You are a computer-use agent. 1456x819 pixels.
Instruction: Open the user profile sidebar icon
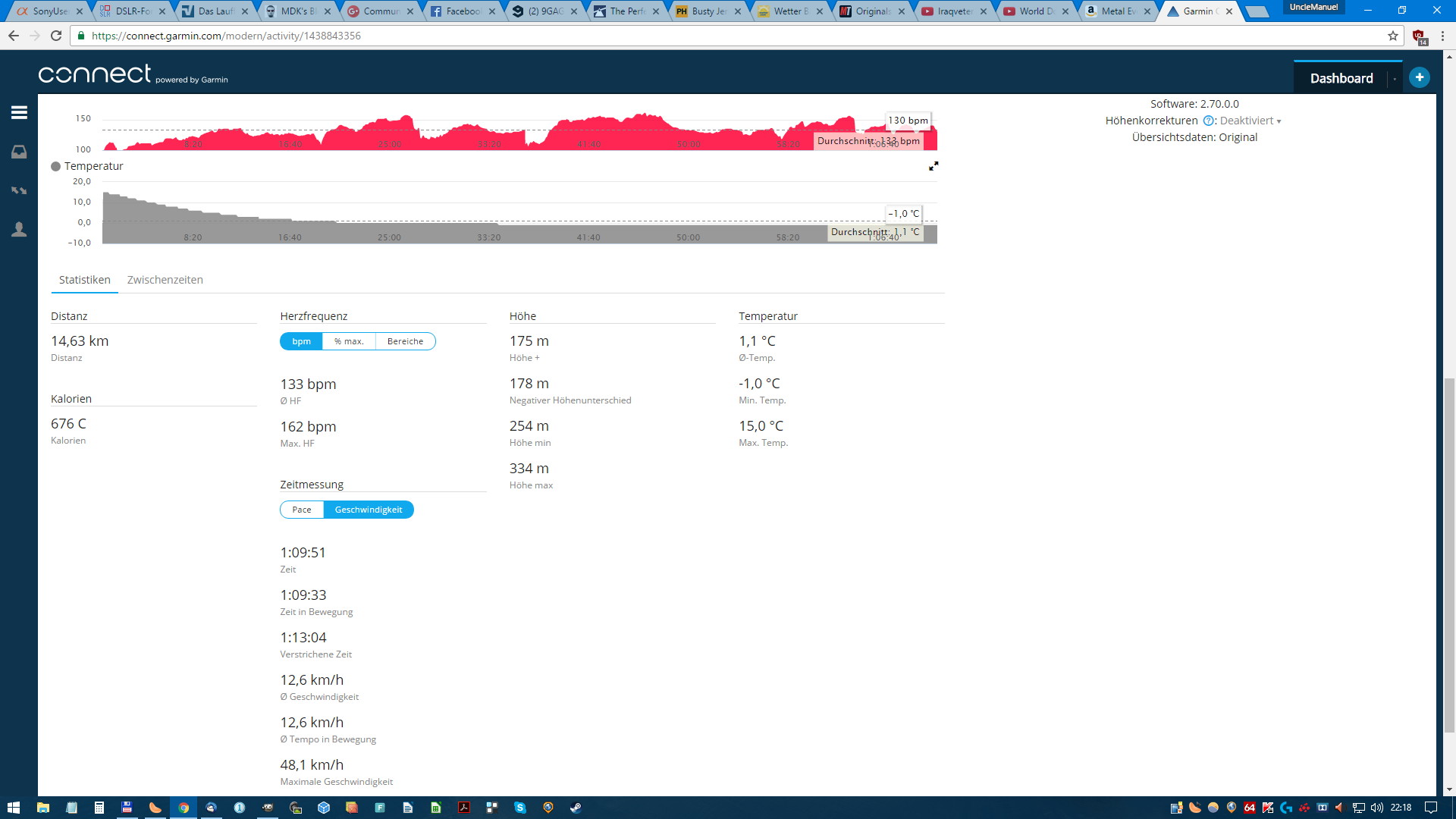[19, 229]
